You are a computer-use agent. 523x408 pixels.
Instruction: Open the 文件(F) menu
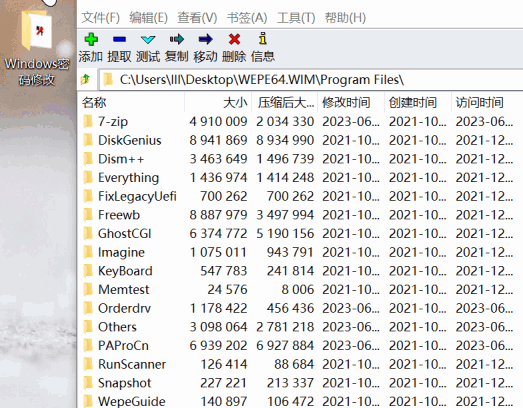(x=101, y=17)
